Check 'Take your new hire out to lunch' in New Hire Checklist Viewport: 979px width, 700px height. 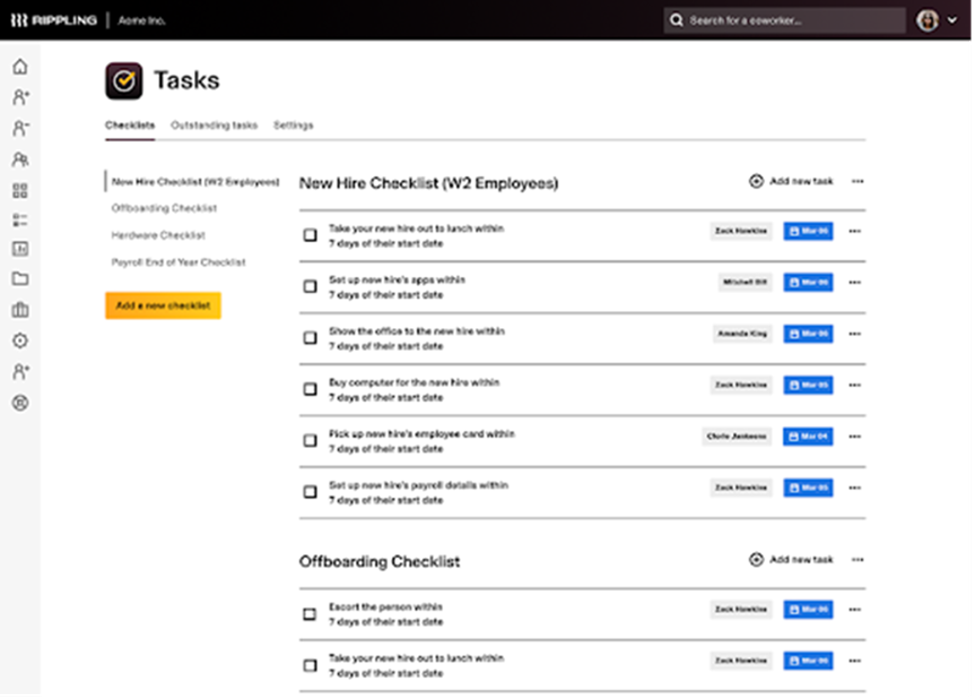pos(310,235)
